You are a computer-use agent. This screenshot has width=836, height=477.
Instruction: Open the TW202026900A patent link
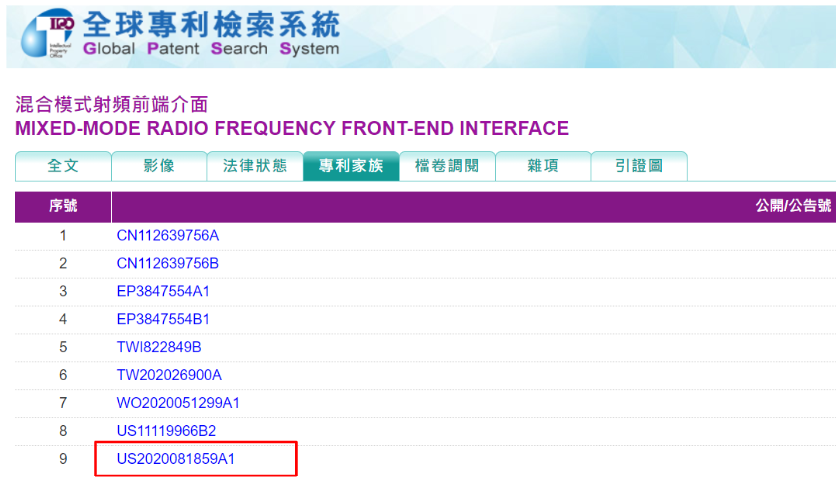click(x=169, y=375)
